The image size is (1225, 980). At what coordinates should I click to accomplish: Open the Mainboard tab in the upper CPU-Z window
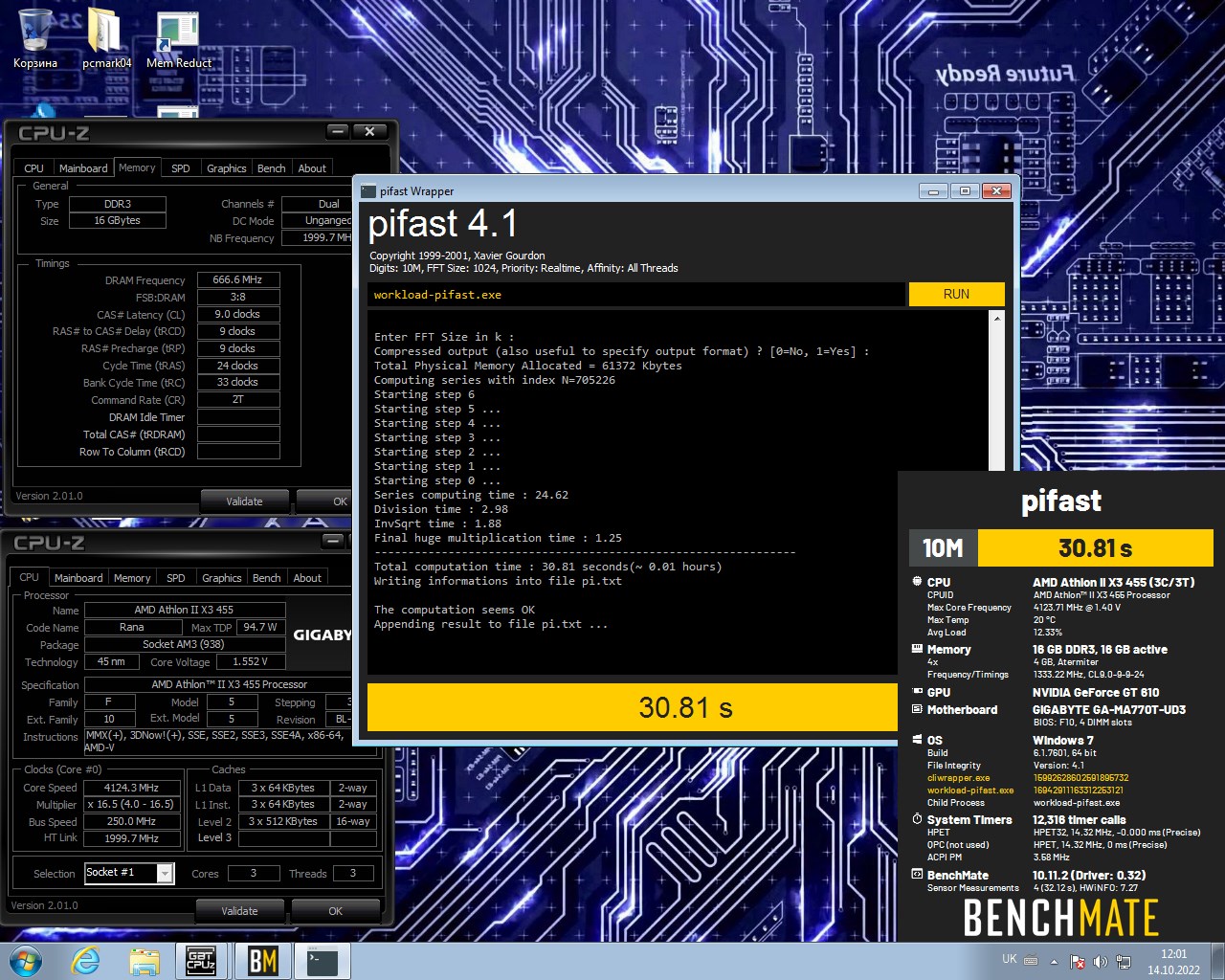(x=83, y=168)
